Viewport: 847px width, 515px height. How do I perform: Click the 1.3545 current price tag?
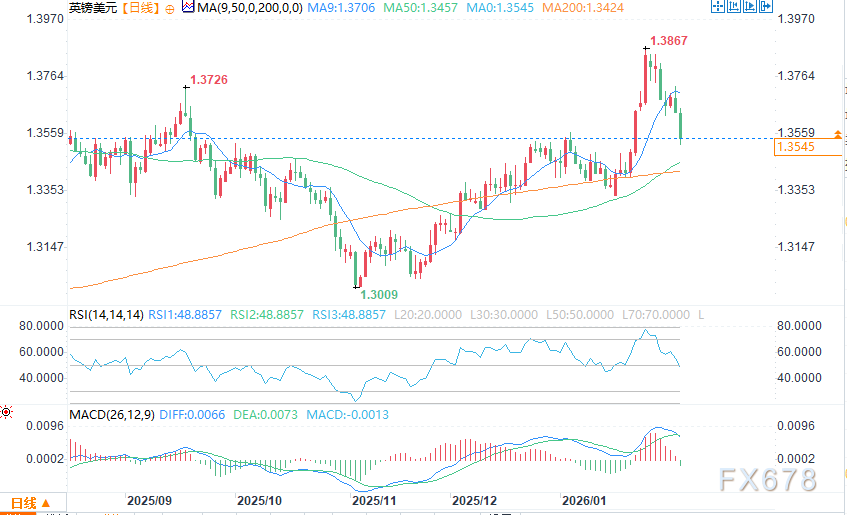pos(796,148)
